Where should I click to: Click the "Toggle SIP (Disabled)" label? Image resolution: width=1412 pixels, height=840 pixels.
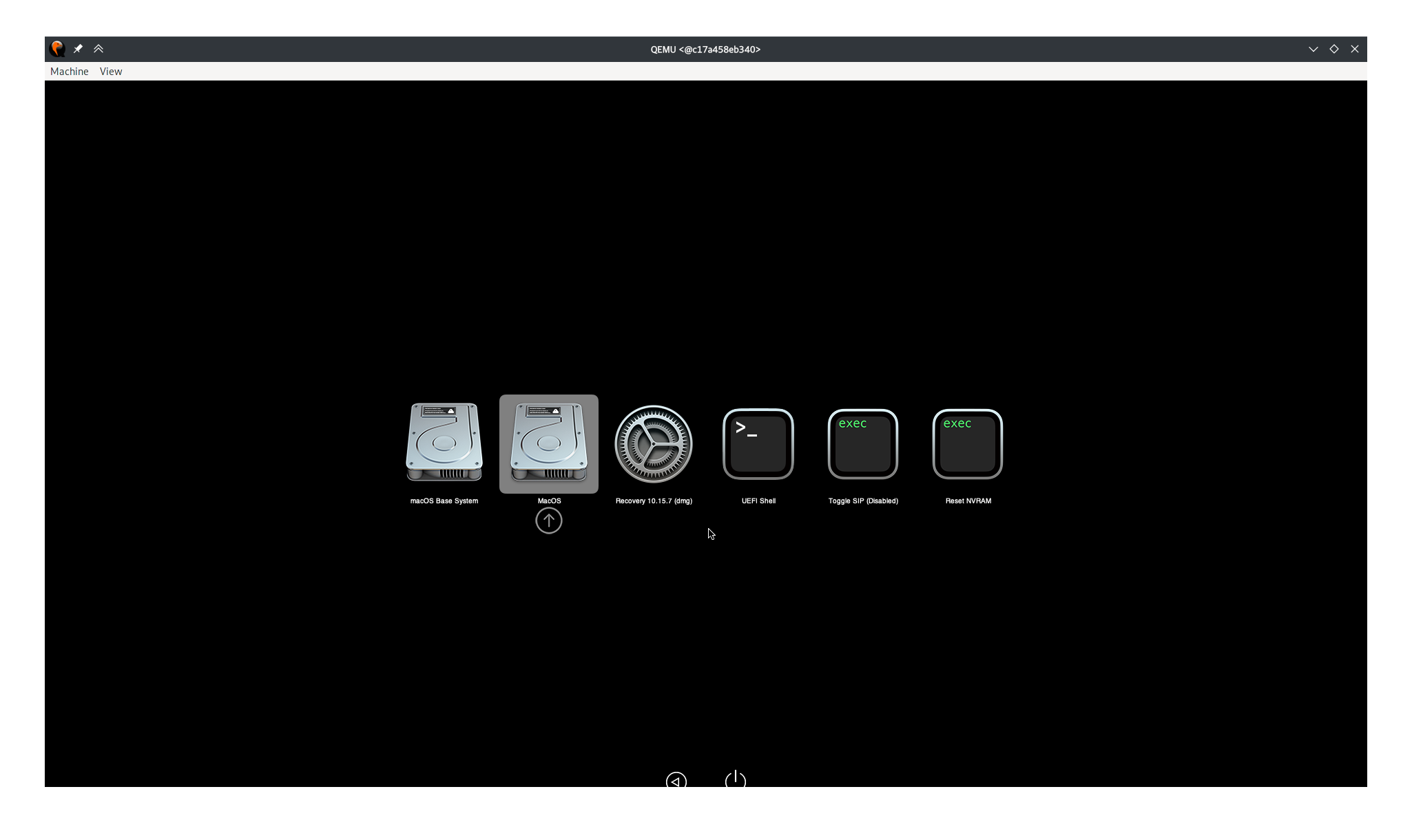(x=862, y=501)
